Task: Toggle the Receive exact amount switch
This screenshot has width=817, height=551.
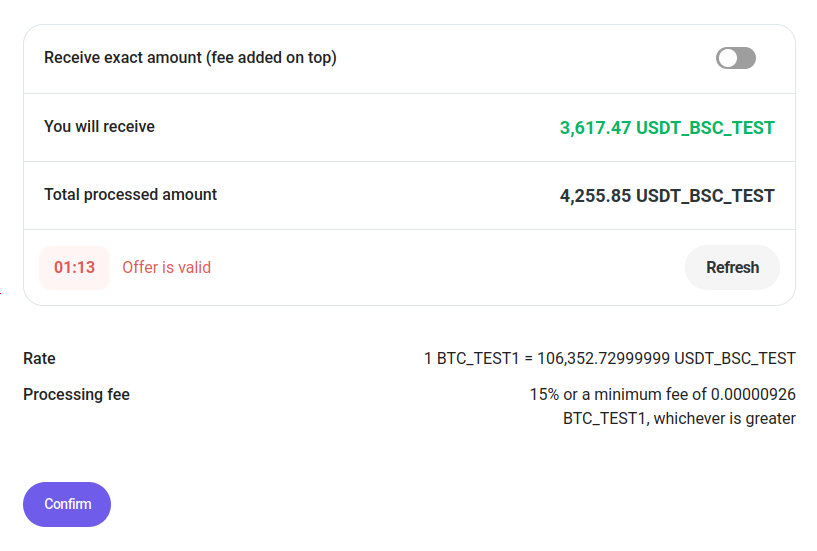Action: click(x=735, y=58)
